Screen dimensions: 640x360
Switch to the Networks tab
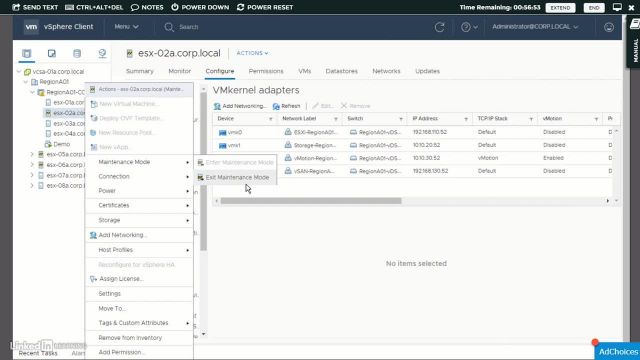coord(386,71)
